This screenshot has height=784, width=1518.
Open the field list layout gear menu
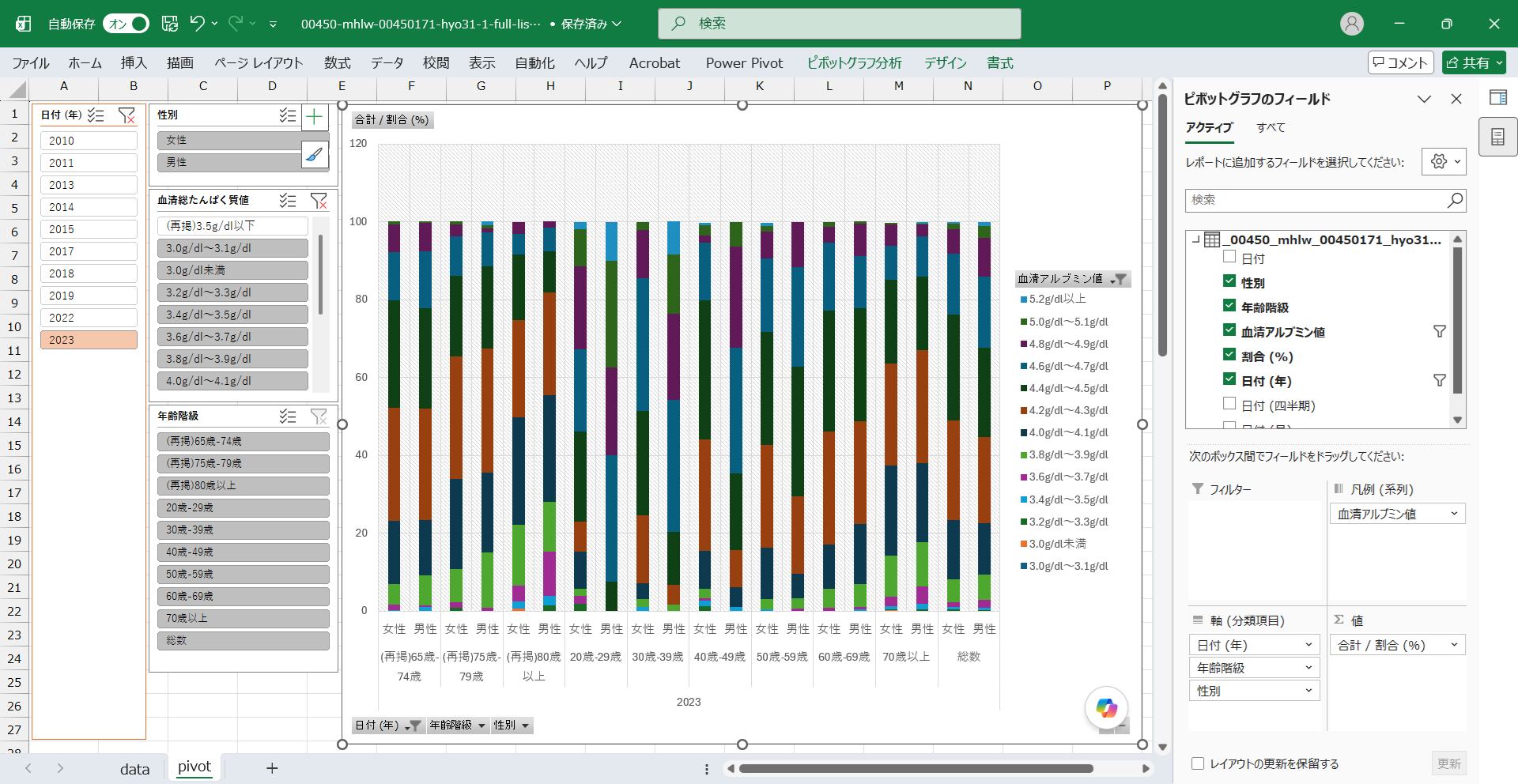click(x=1444, y=162)
